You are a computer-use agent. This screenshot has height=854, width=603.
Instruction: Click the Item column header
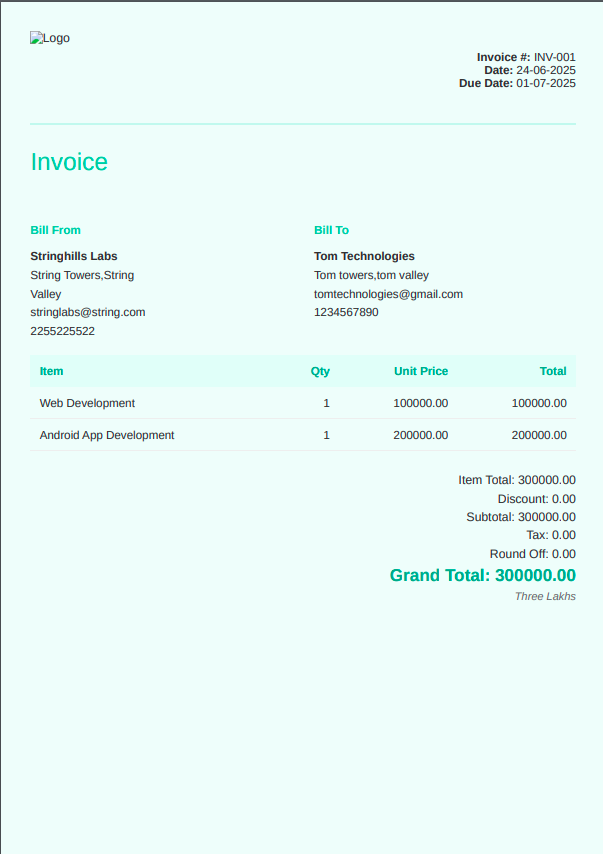pyautogui.click(x=51, y=371)
